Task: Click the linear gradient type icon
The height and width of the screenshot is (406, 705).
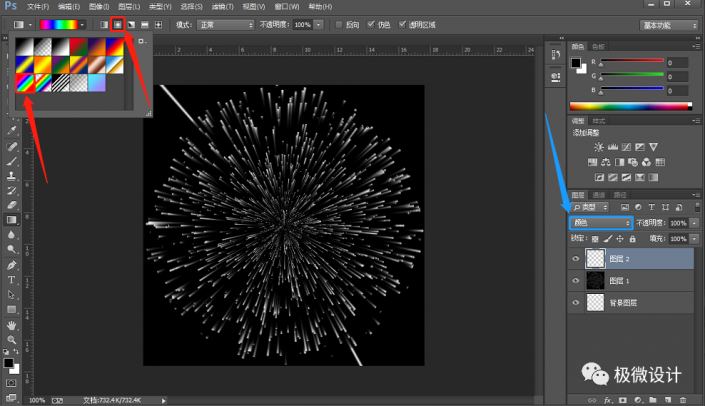Action: 104,23
